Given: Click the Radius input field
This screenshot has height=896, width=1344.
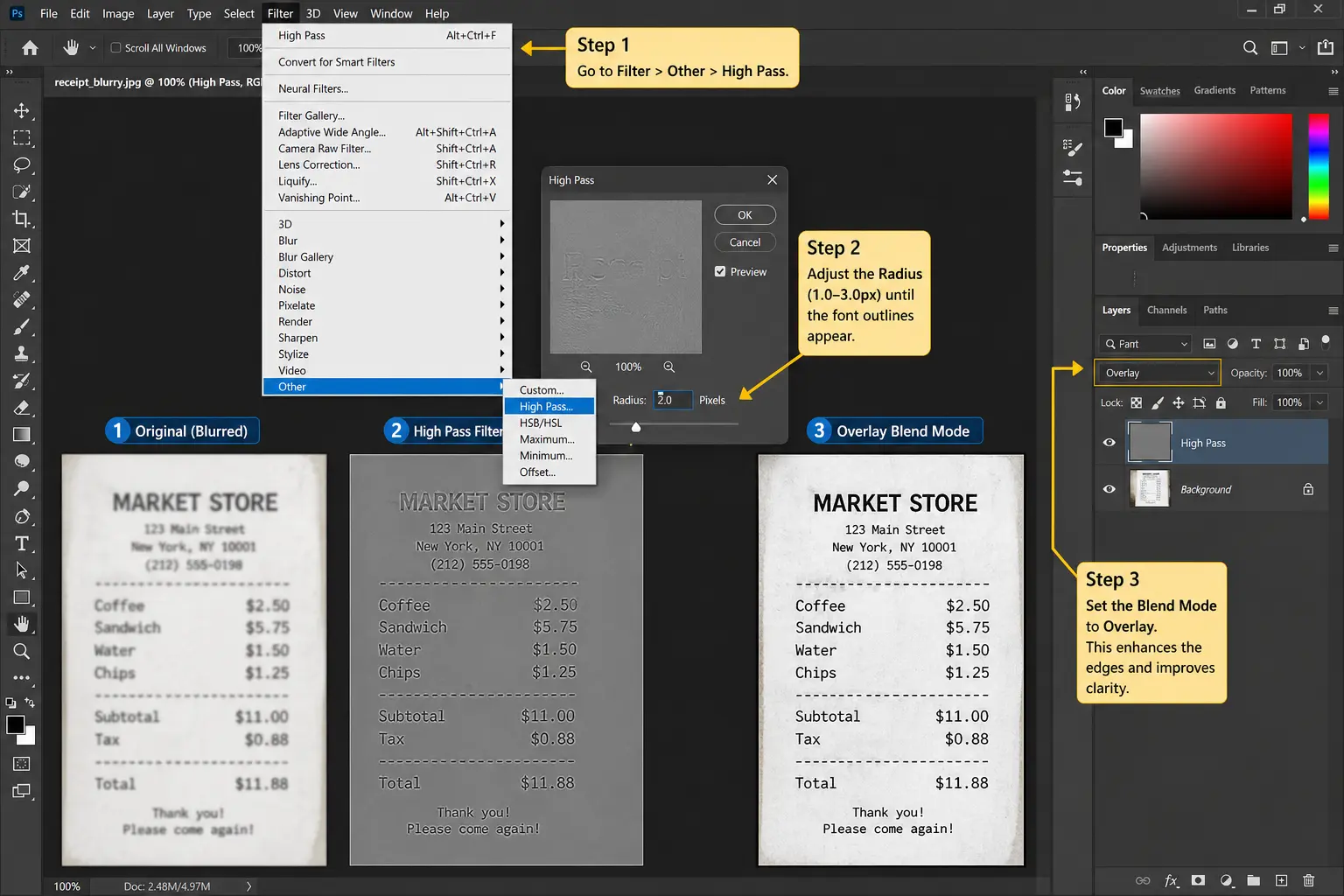Looking at the screenshot, I should (673, 400).
